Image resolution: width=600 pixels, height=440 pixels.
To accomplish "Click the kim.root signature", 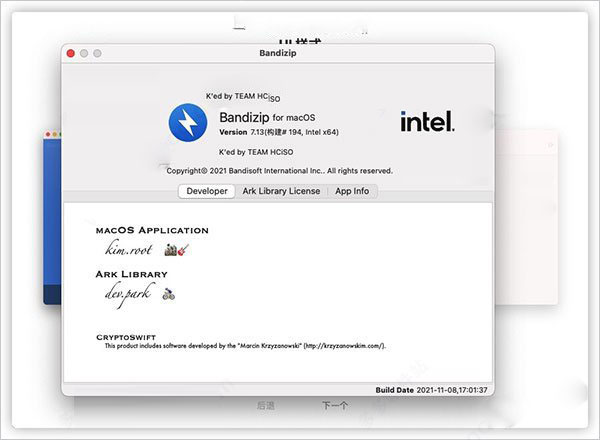I will [x=129, y=248].
